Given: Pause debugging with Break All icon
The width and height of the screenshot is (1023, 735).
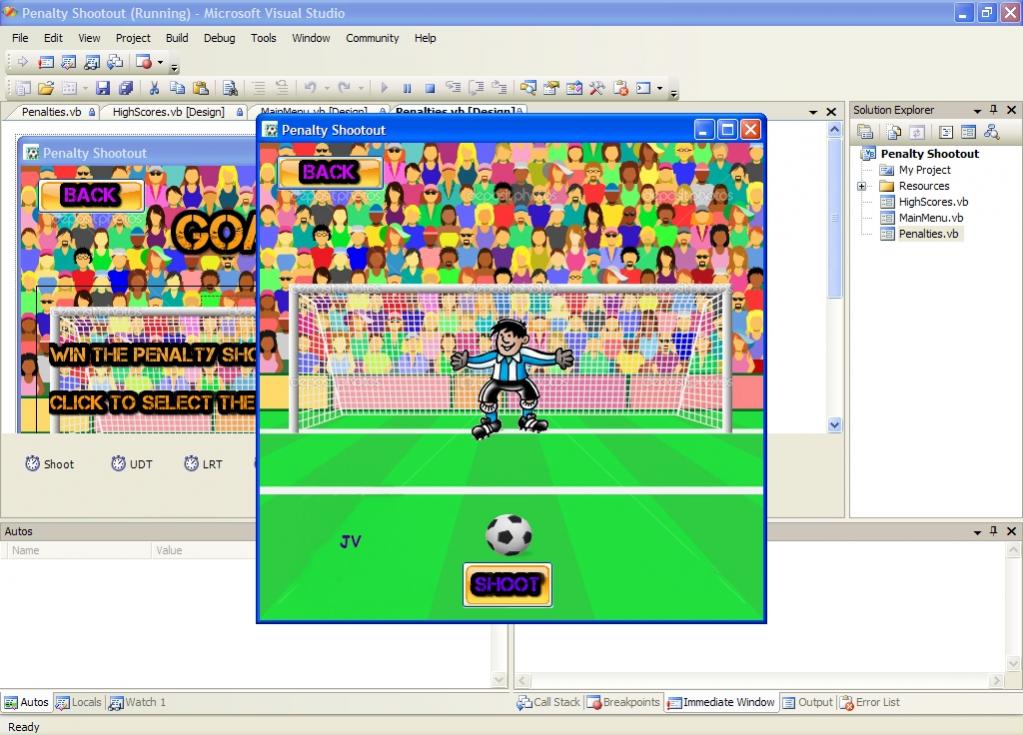Looking at the screenshot, I should [x=407, y=88].
